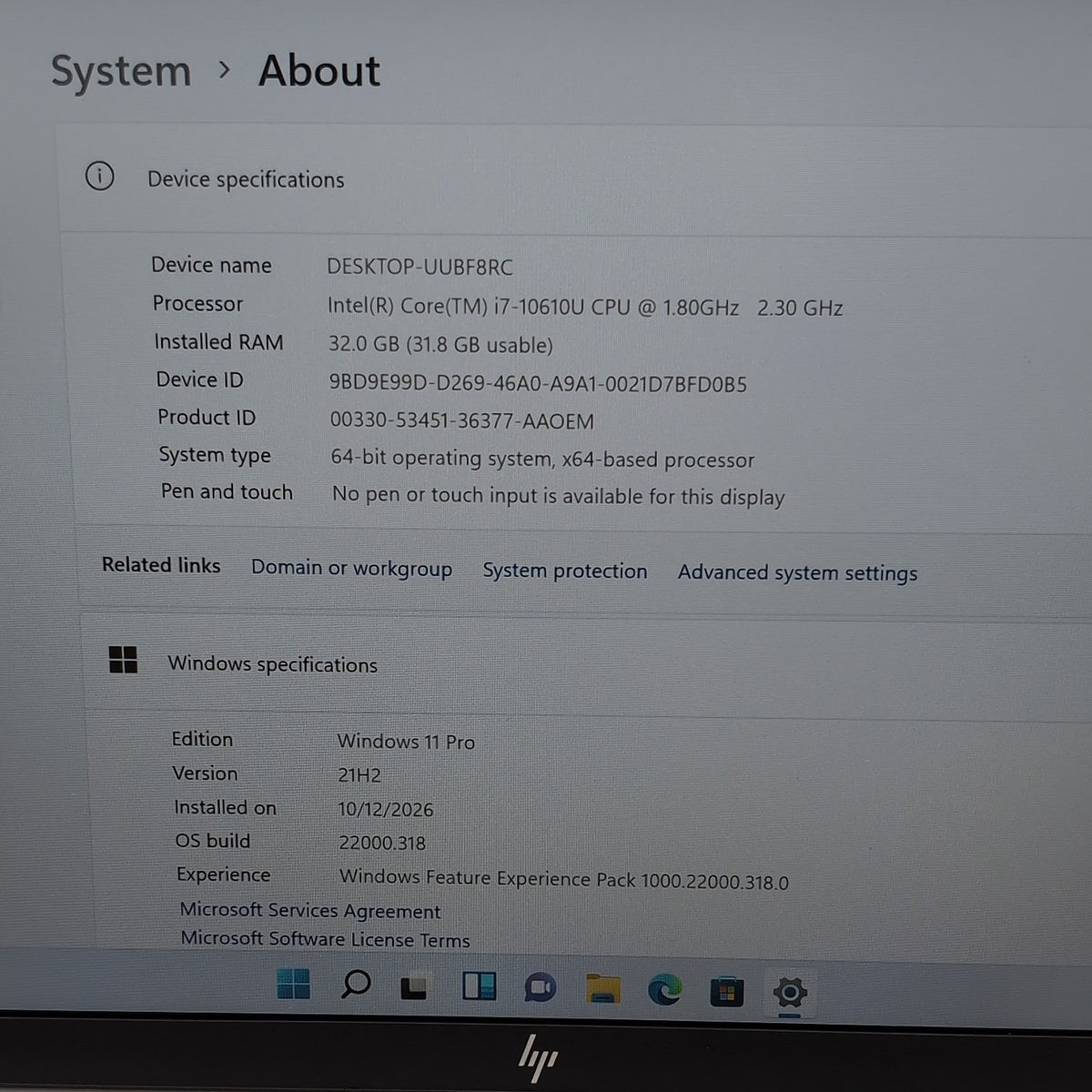The width and height of the screenshot is (1092, 1092).
Task: Go back to System breadcrumb
Action: point(121,71)
